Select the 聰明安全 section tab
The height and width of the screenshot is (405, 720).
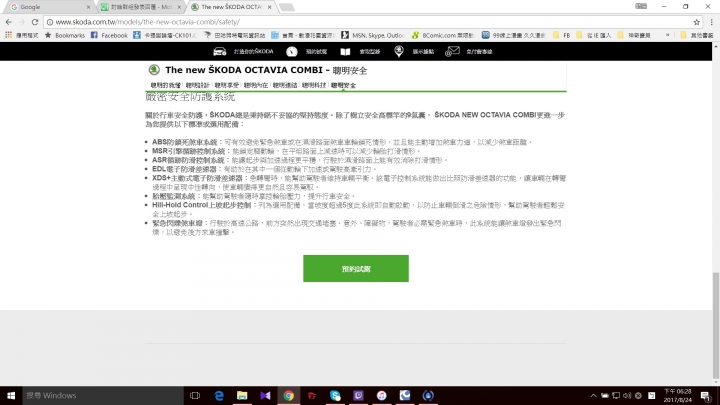coord(343,85)
